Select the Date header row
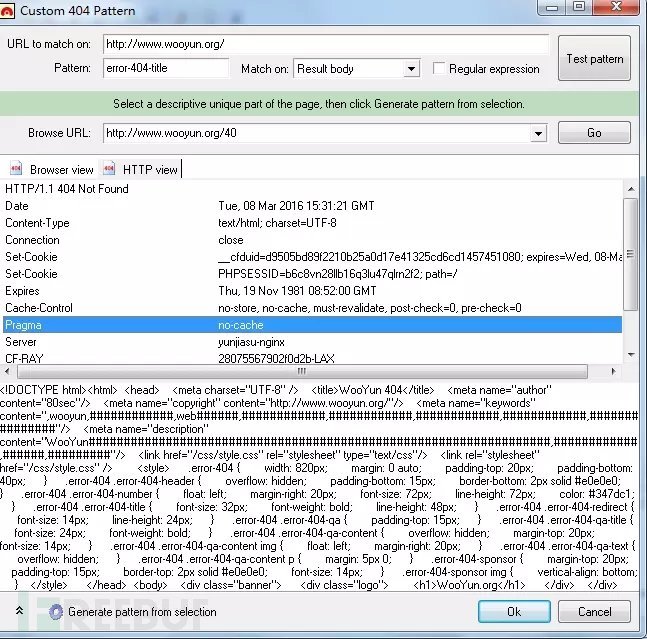 (312, 206)
